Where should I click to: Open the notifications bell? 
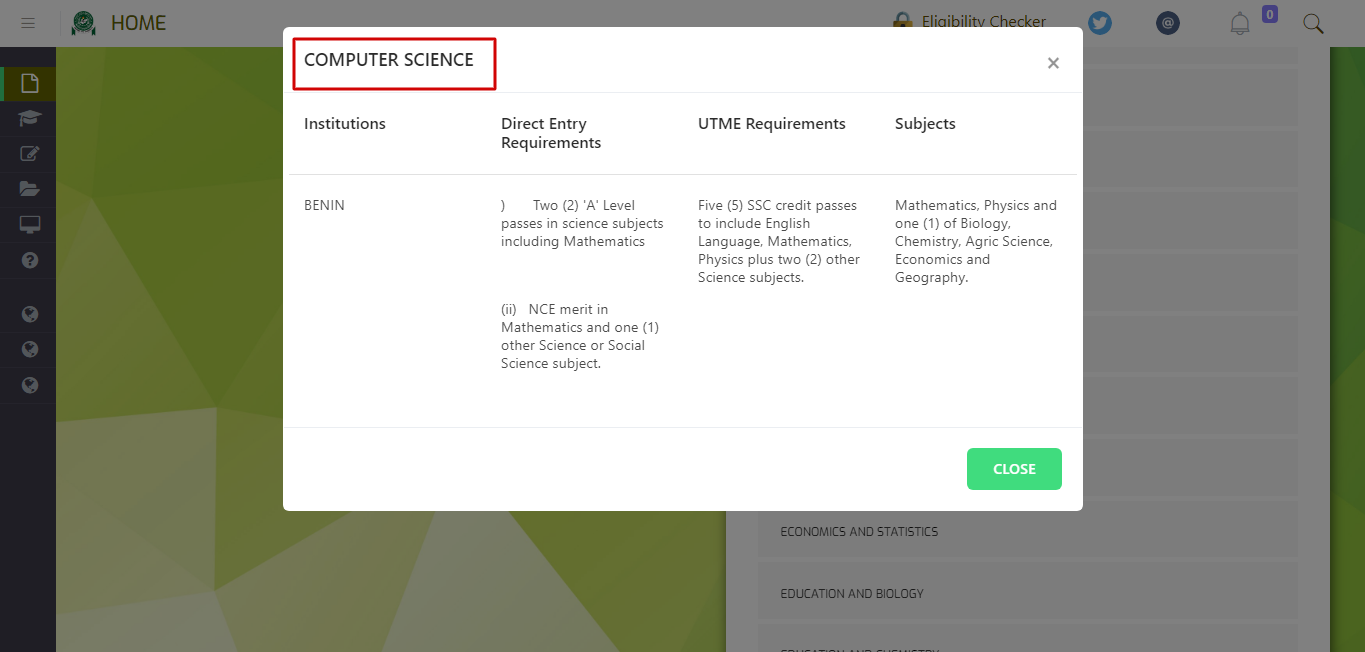1239,22
